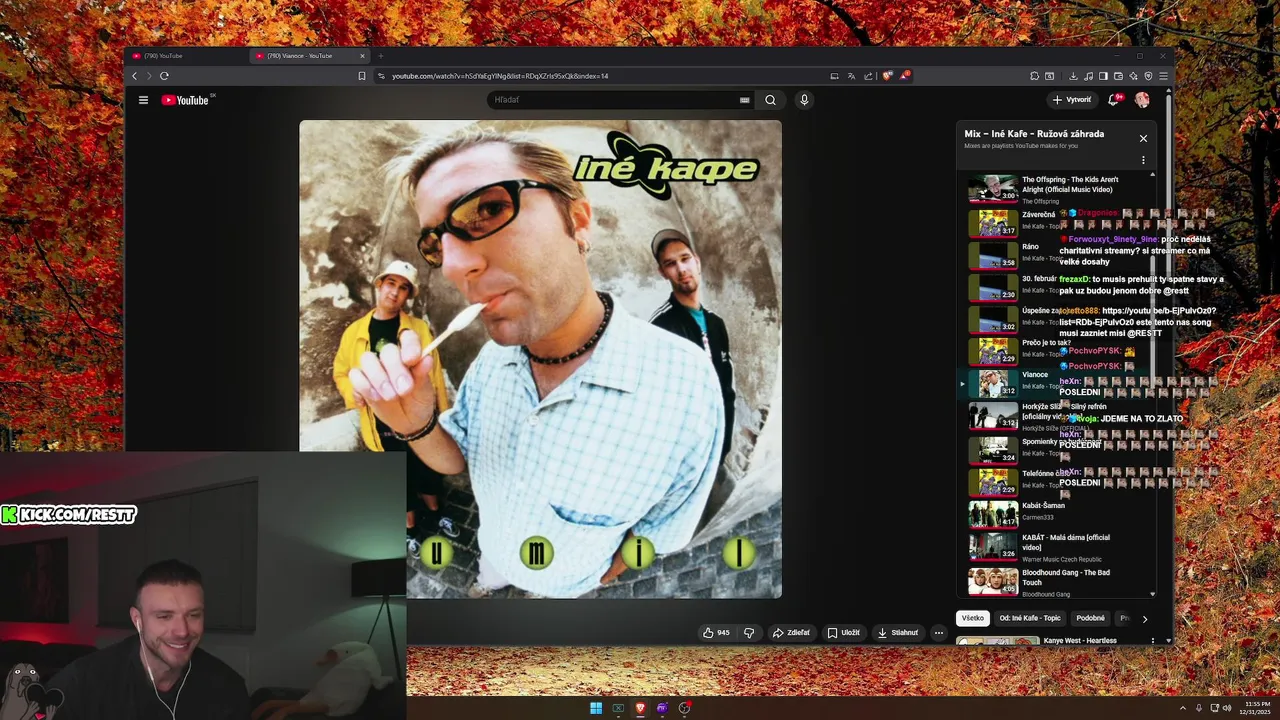Select the (790) Vianoce - YouTube tab

pyautogui.click(x=308, y=56)
